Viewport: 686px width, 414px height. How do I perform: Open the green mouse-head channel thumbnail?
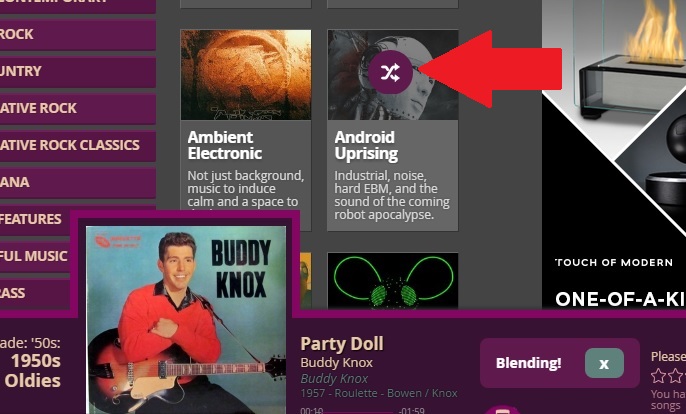click(393, 281)
